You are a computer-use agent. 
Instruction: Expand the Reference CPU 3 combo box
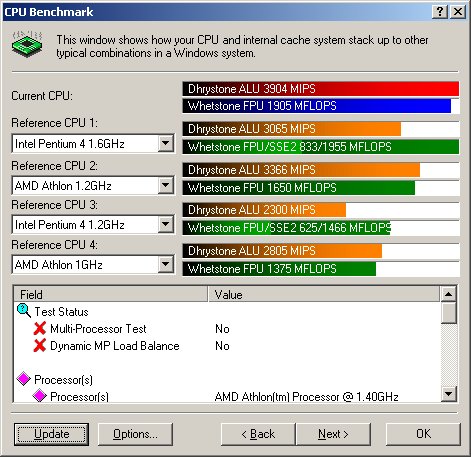tap(165, 224)
